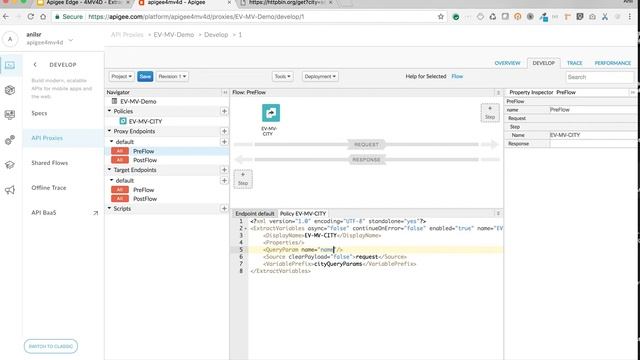Click the EV-MV-Demo breadcrumb

tap(174, 35)
